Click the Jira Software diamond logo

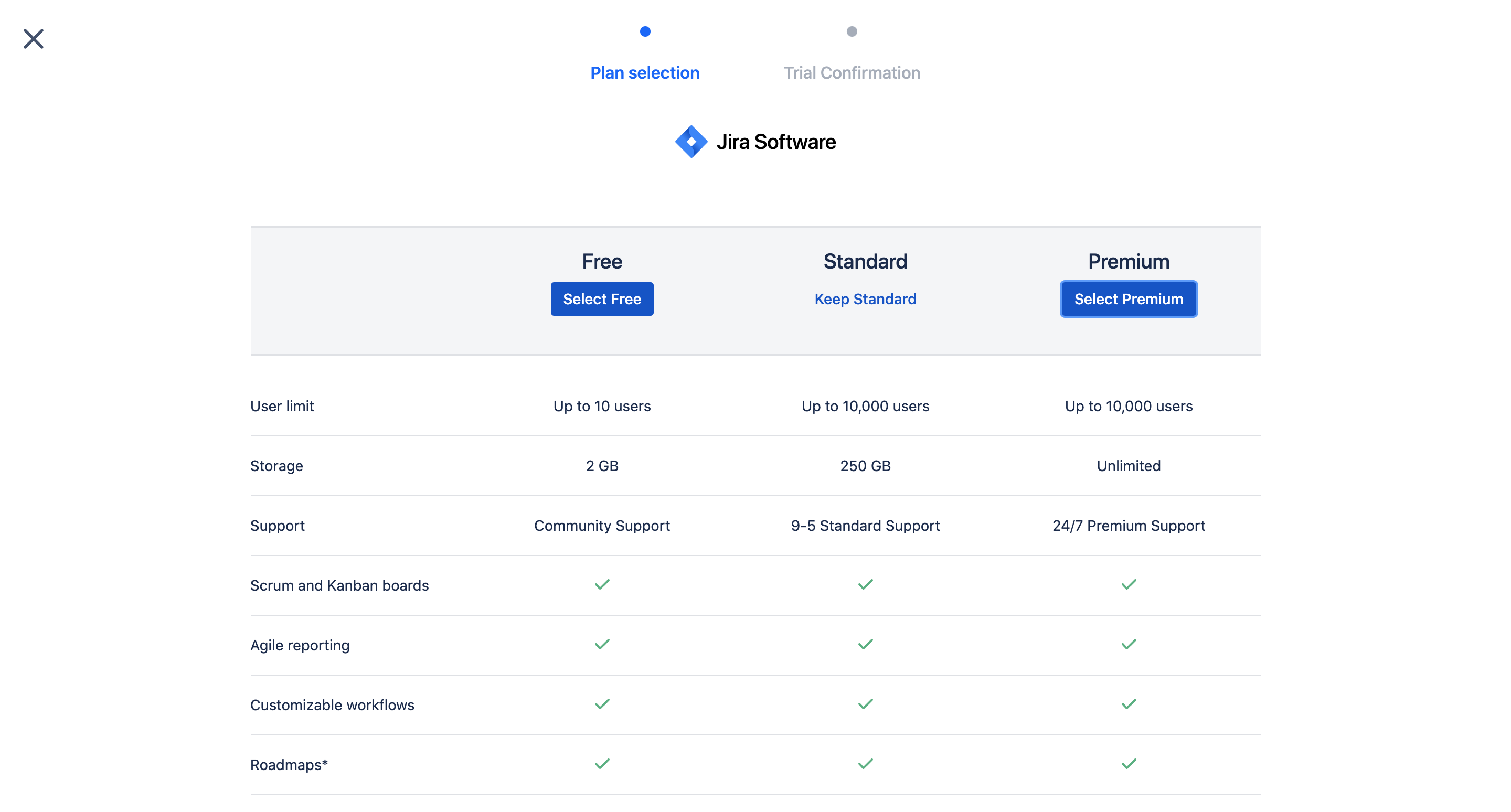690,141
